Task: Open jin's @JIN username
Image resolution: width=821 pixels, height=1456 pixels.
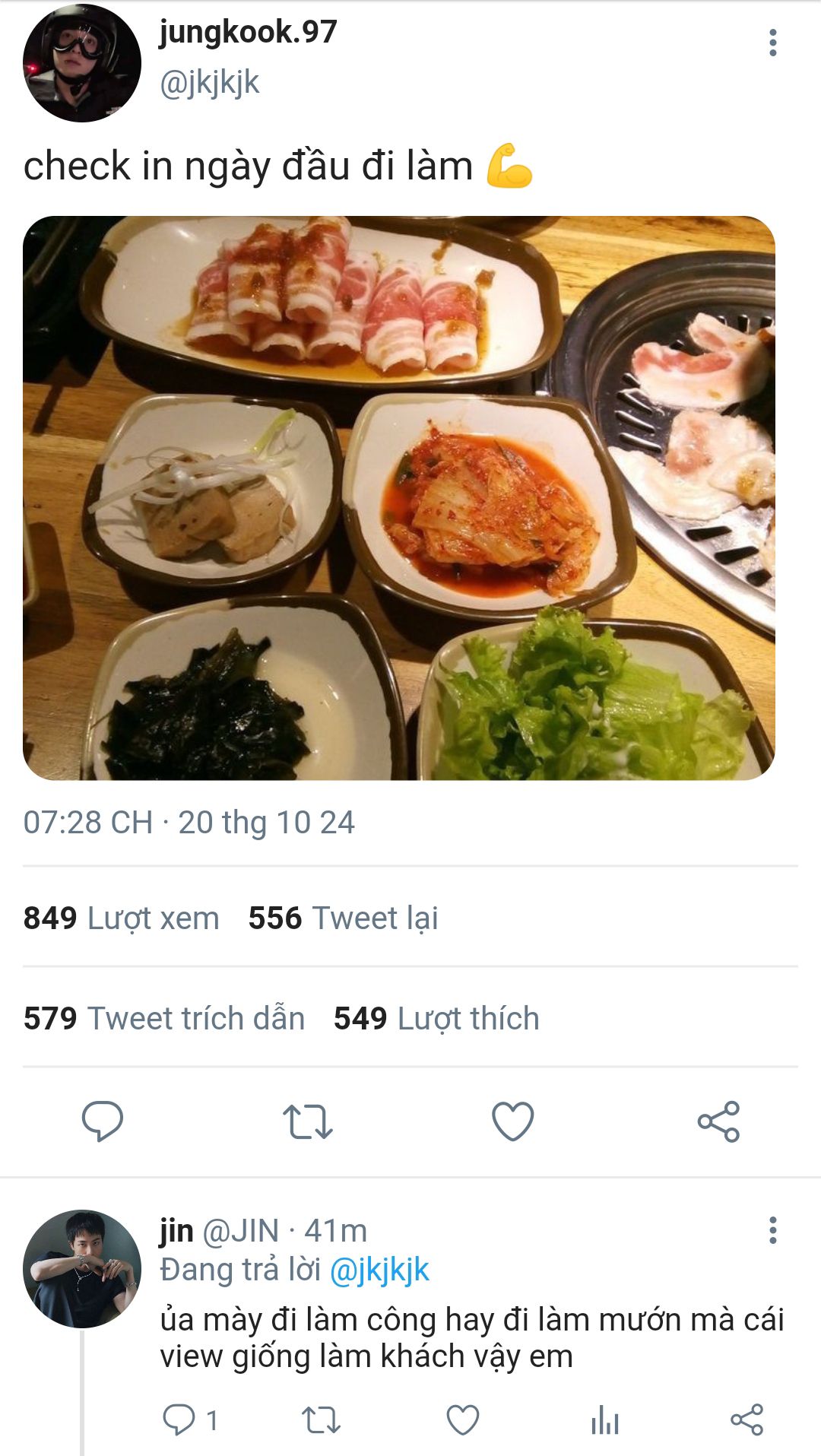Action: click(x=241, y=1230)
